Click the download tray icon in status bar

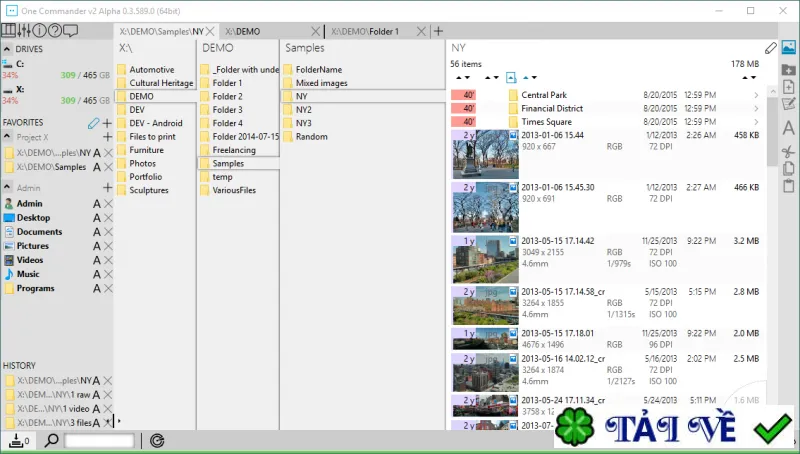click(16, 441)
